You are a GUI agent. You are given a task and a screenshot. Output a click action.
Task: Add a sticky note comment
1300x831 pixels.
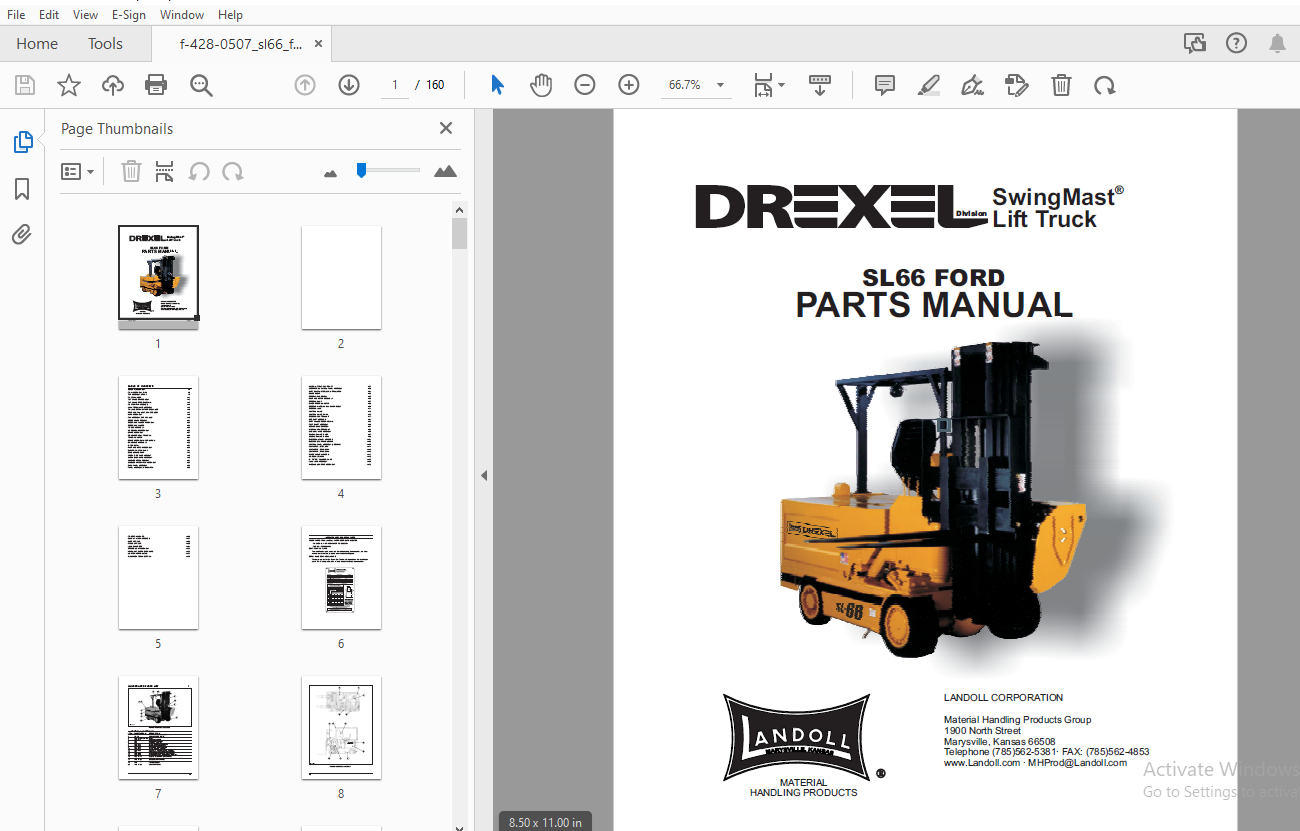tap(884, 85)
